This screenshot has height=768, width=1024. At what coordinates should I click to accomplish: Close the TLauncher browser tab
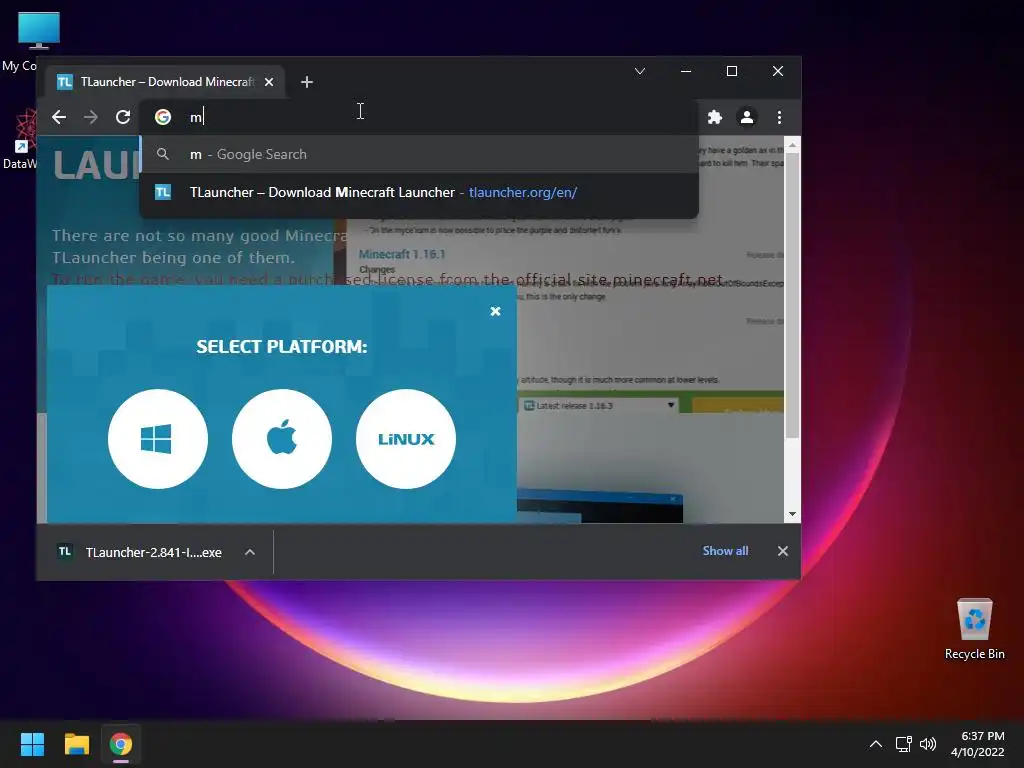pyautogui.click(x=269, y=82)
